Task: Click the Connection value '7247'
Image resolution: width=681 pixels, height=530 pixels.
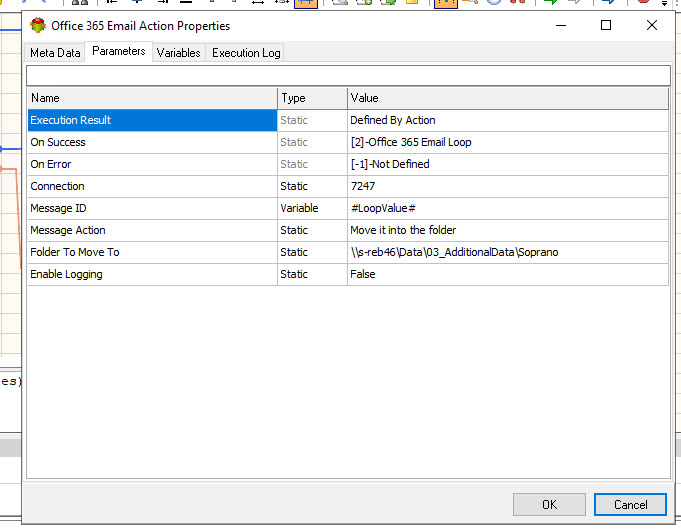Action: [508, 186]
